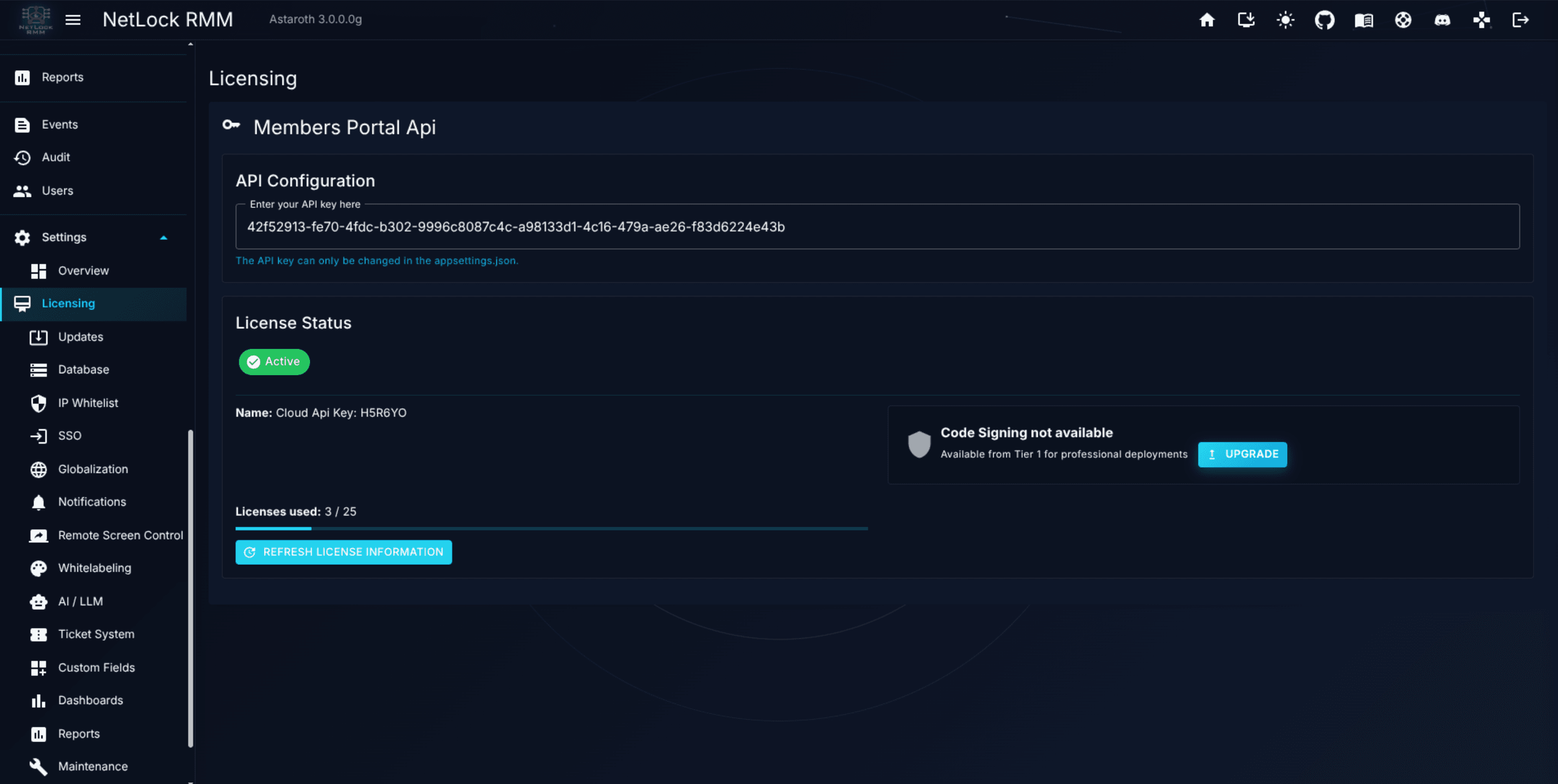Open Audit in the sidebar
This screenshot has height=784, width=1558.
click(93, 157)
